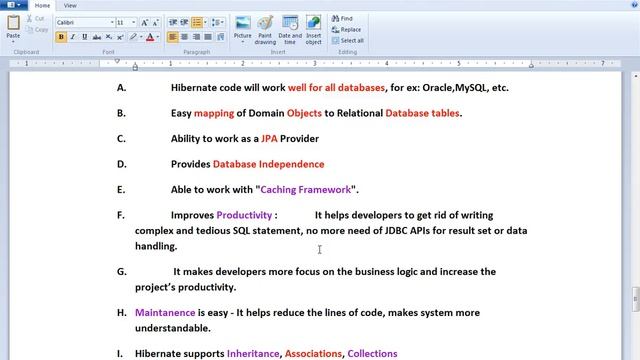Click the first-line indent marker on ruler
The height and width of the screenshot is (360, 640).
(x=117, y=61)
